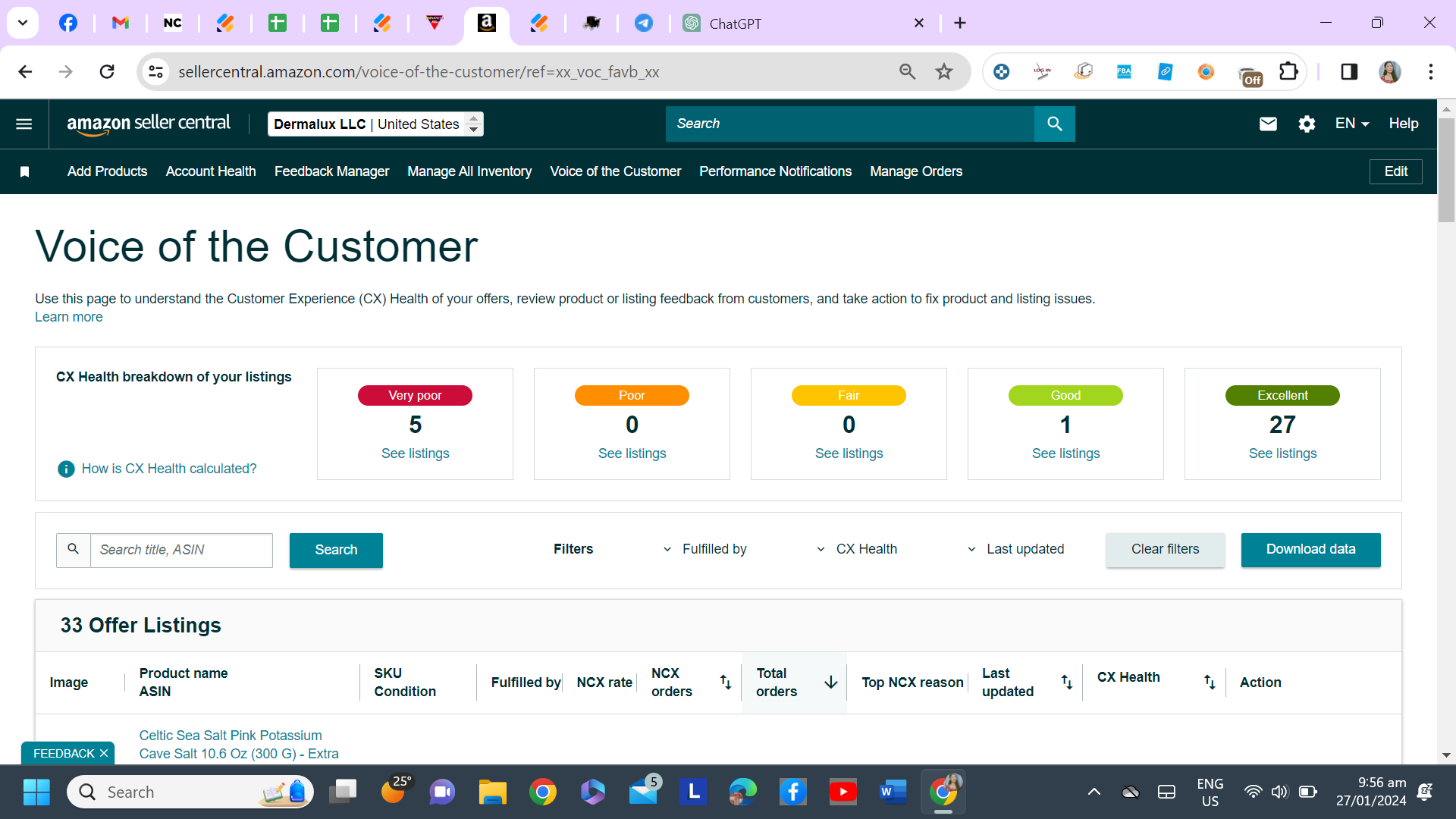See listings under Very poor

click(x=415, y=453)
